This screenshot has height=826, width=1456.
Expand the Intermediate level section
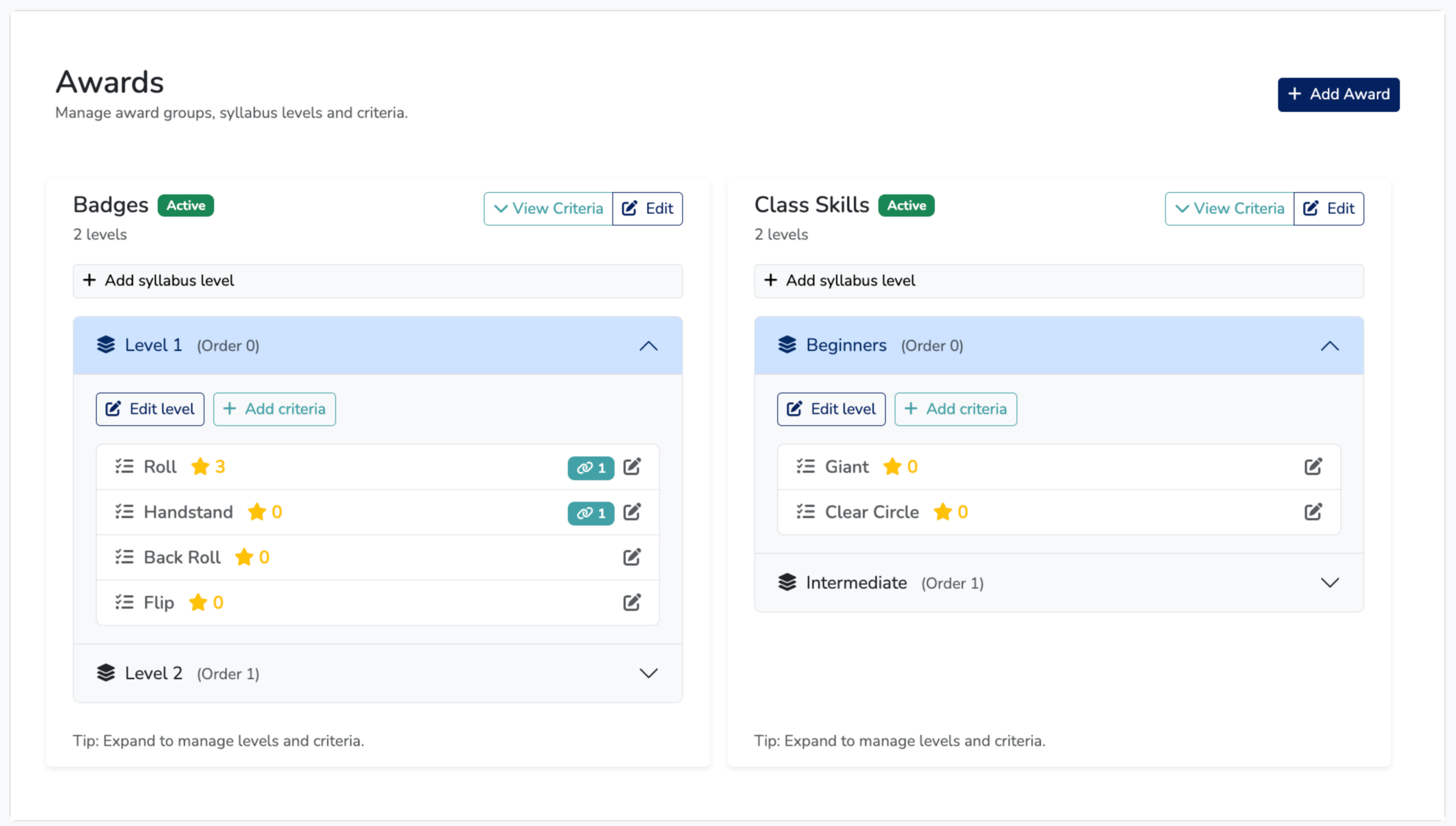1329,583
